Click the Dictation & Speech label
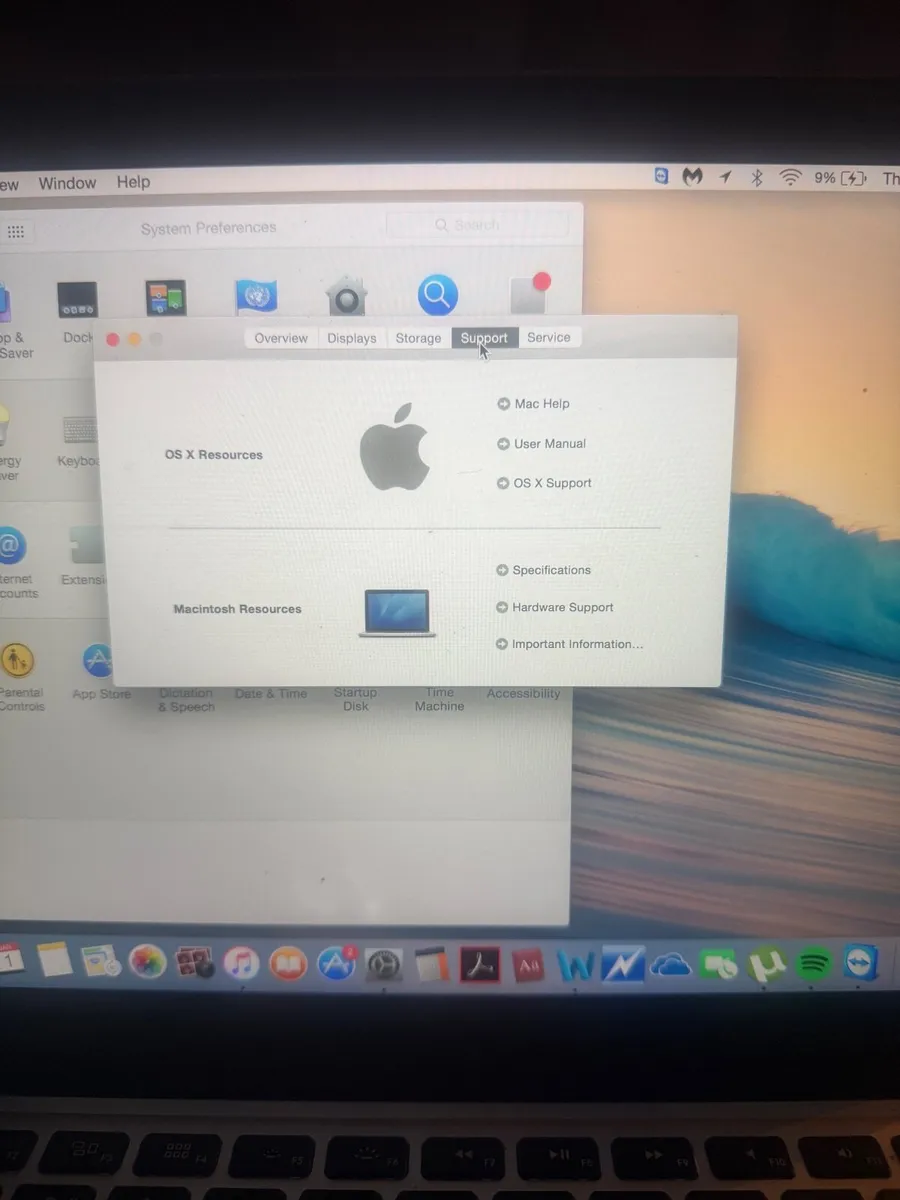 point(186,700)
